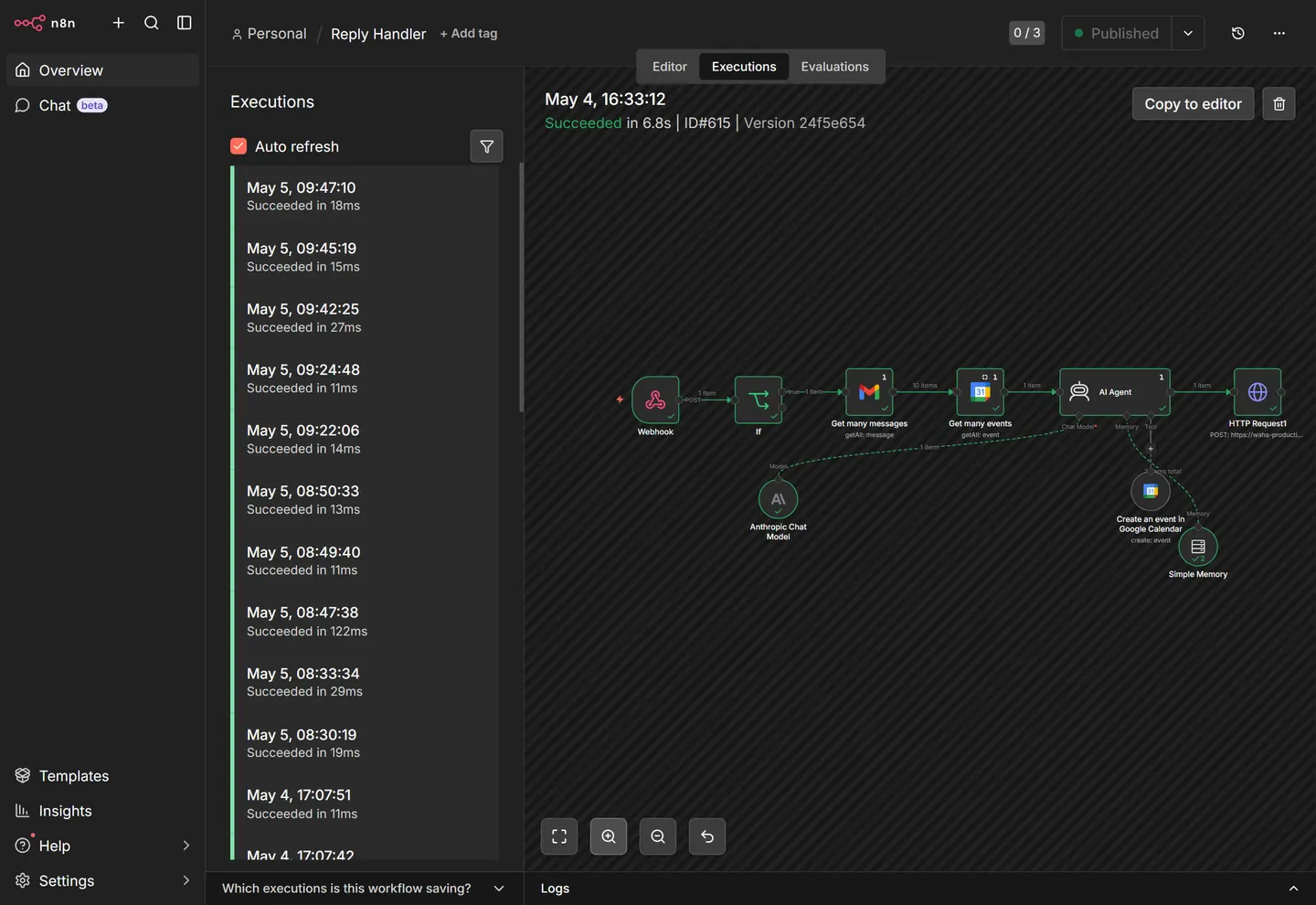Fit workflow view to screen
Screen dimensions: 1316x905
(559, 836)
